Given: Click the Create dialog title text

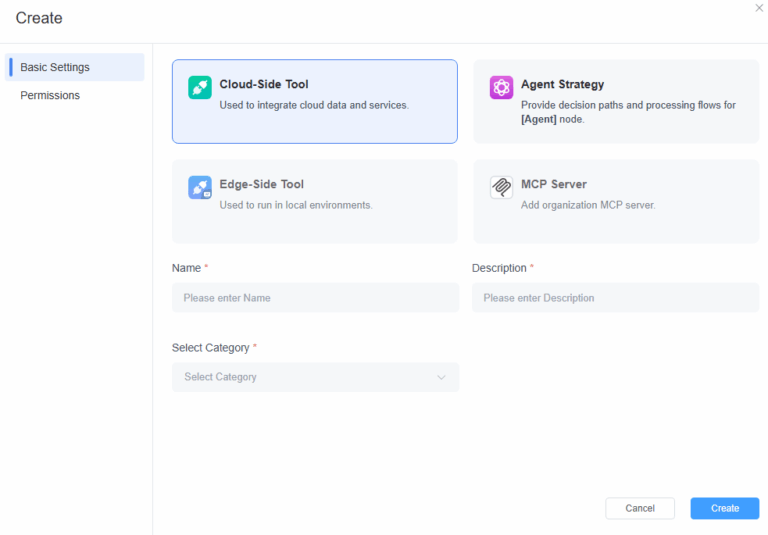Looking at the screenshot, I should pos(39,18).
